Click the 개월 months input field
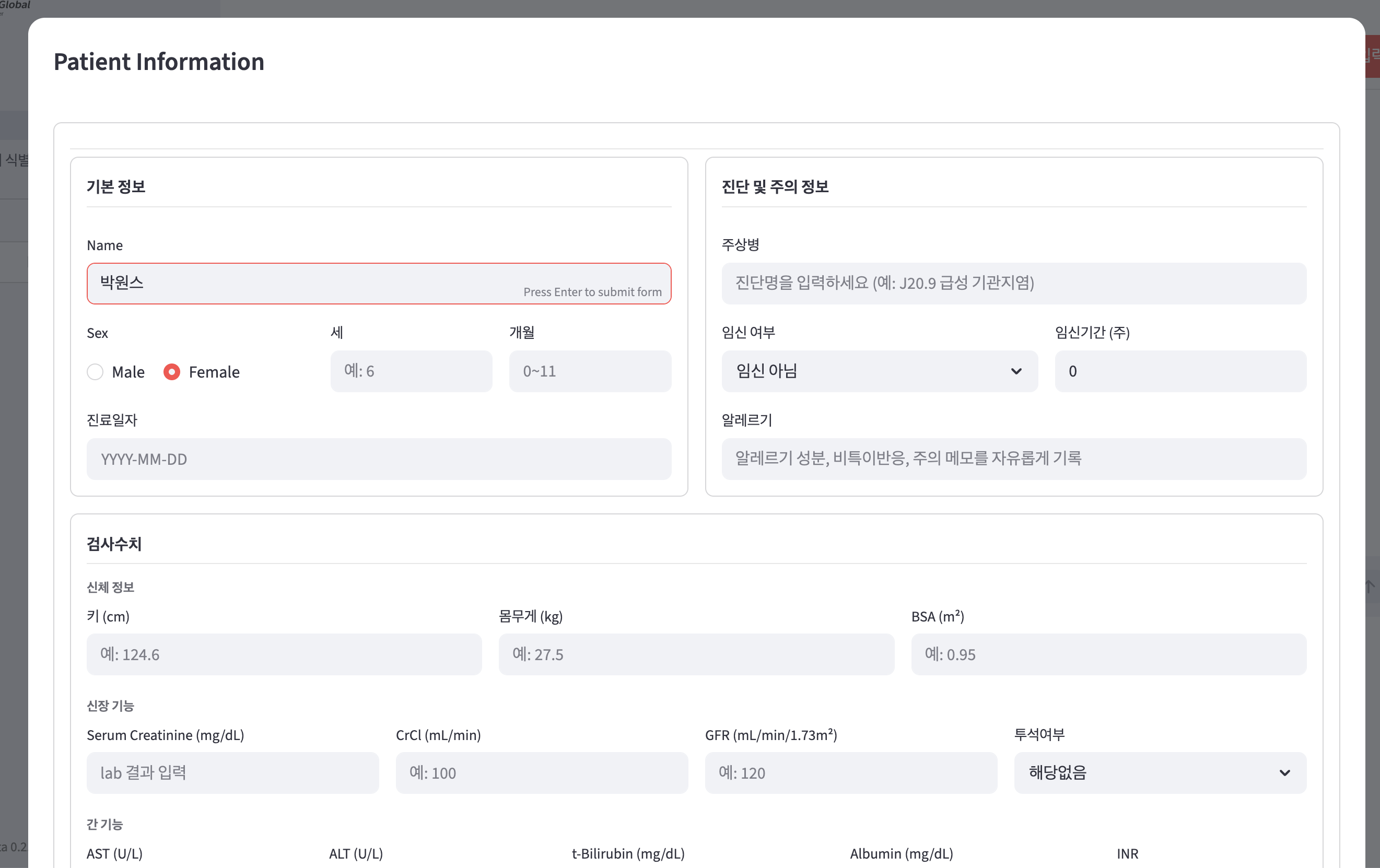 click(590, 371)
